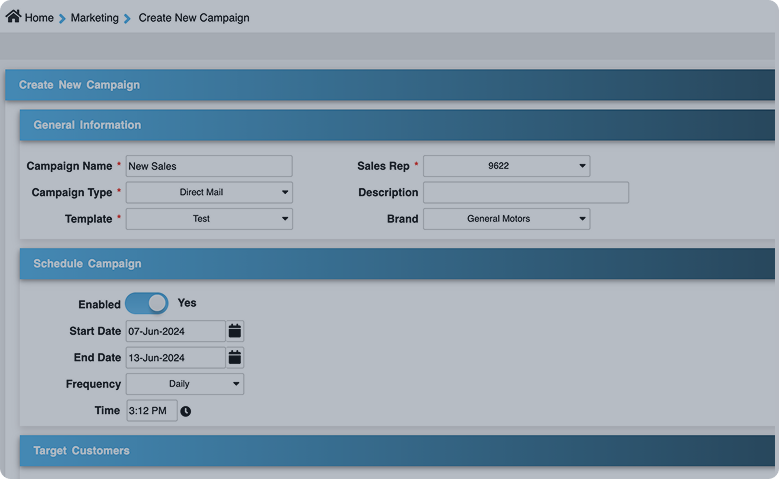This screenshot has width=779, height=479.
Task: Click the clock icon beside Time
Action: (186, 411)
